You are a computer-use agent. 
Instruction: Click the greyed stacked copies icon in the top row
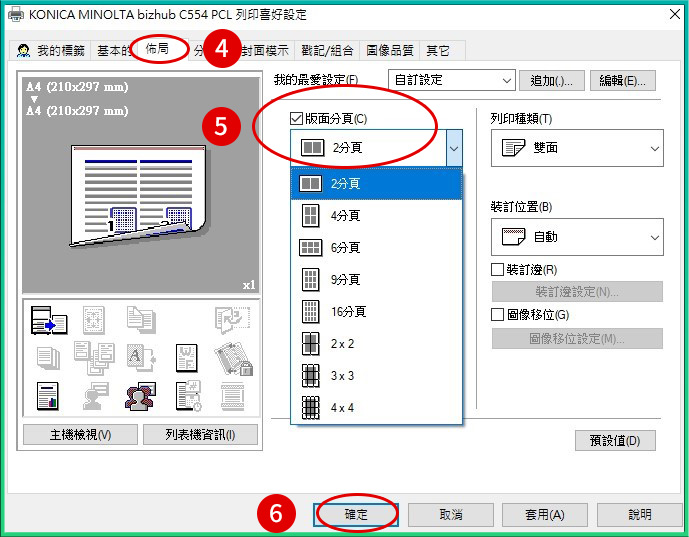[141, 319]
